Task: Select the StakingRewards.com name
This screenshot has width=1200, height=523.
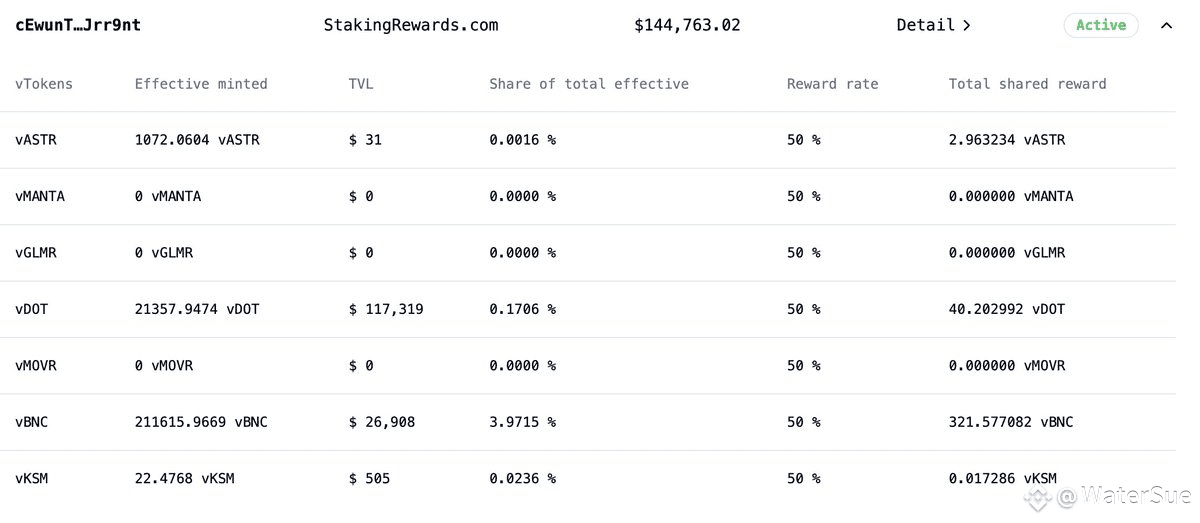Action: 410,25
